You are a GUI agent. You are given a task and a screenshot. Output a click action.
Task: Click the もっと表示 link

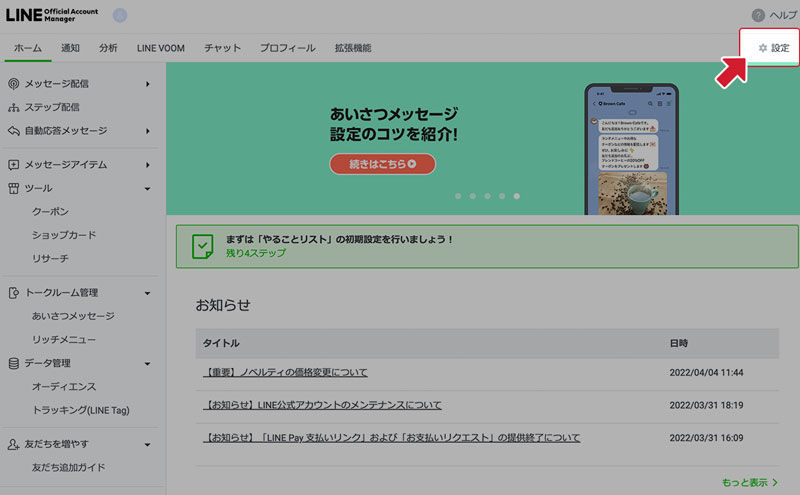[x=745, y=482]
